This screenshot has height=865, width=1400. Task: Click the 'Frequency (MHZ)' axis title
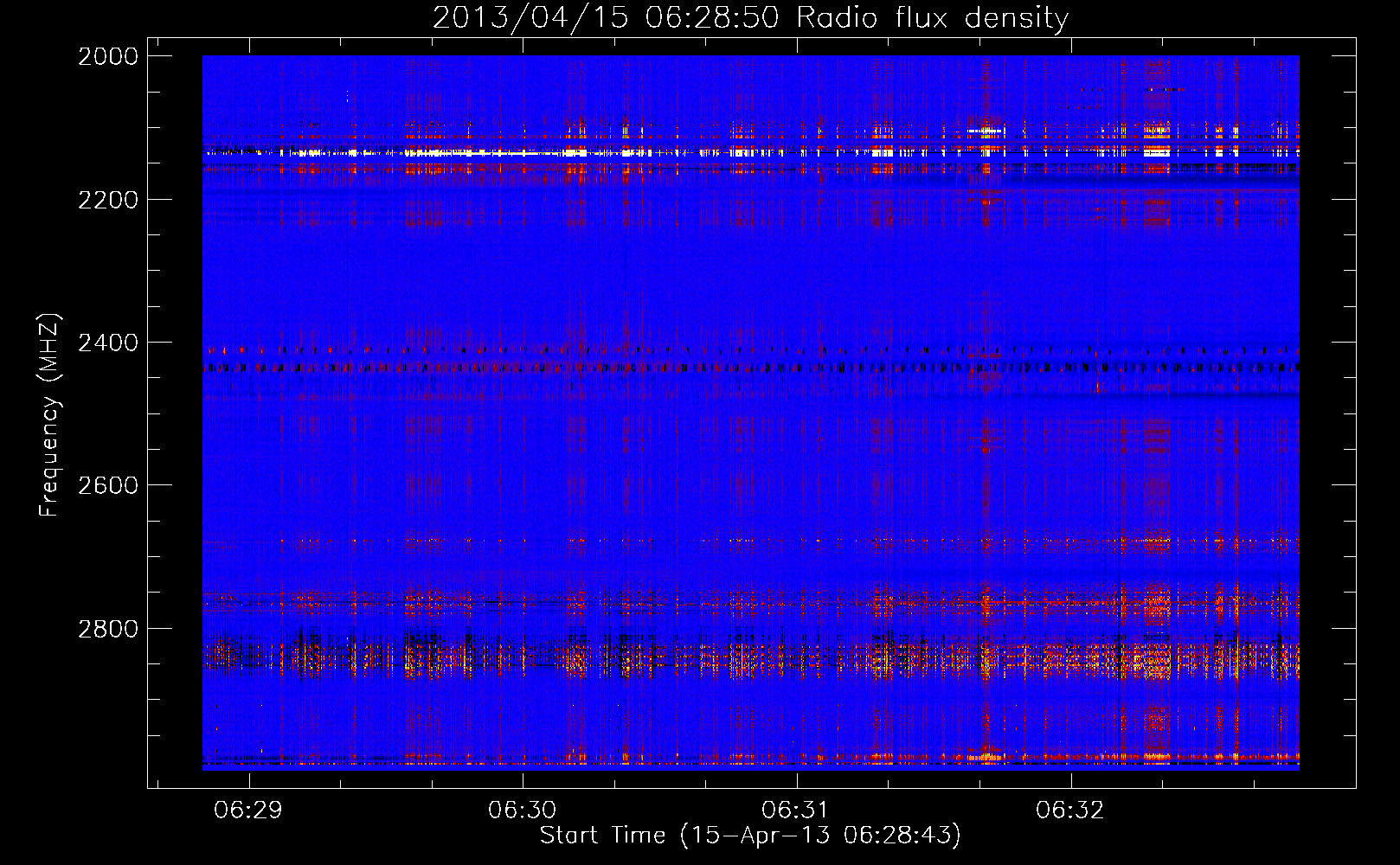tap(49, 415)
